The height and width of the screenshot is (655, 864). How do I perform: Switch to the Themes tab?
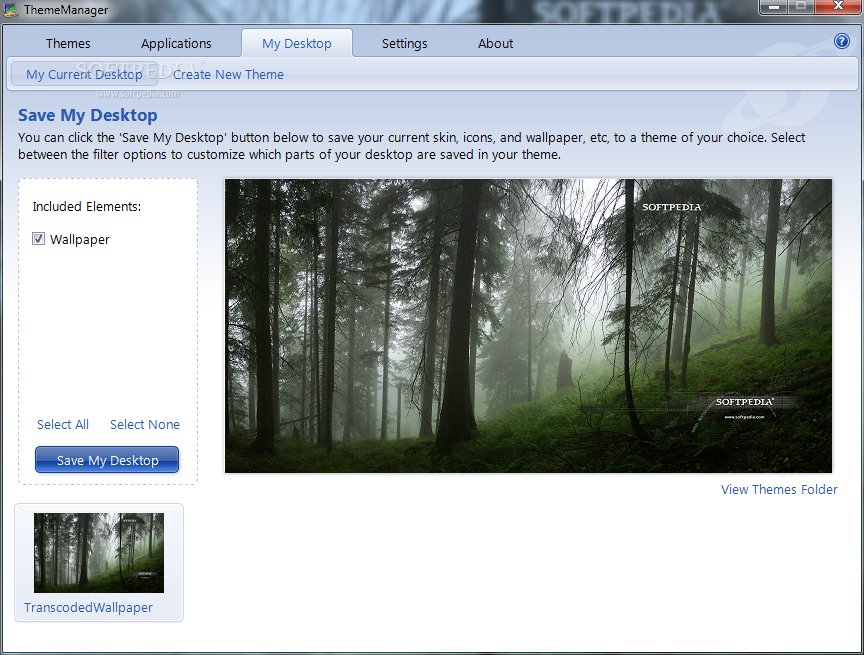pos(68,44)
